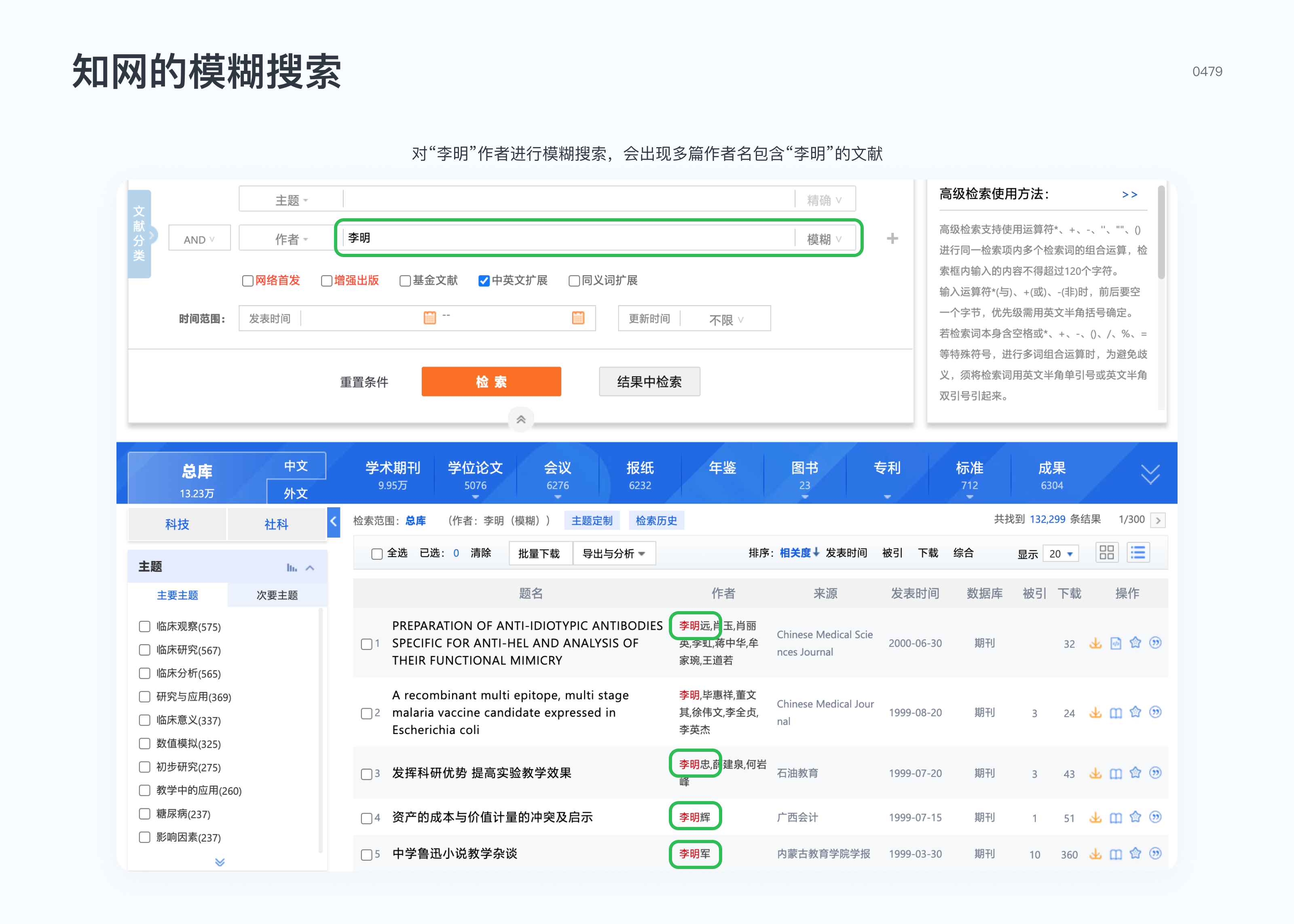Sort results by 发表时间
Viewport: 1294px width, 924px height.
pyautogui.click(x=846, y=553)
